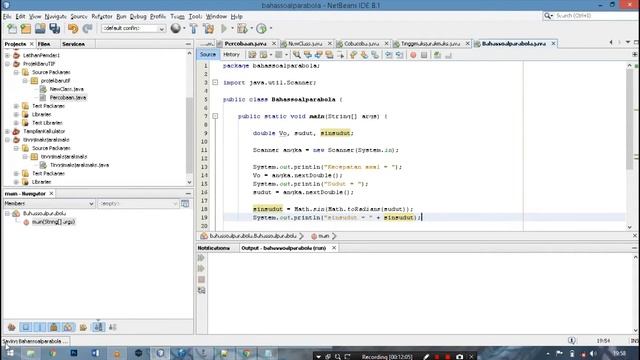Click the globe browser icon in toolbar
This screenshot has width=640, height=360.
coord(176,29)
